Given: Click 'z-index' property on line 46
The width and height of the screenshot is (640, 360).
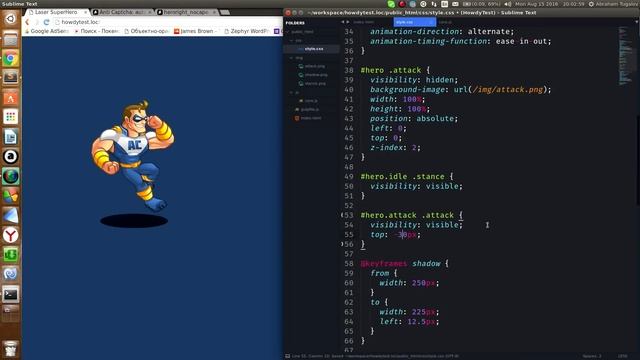Looking at the screenshot, I should (387, 147).
